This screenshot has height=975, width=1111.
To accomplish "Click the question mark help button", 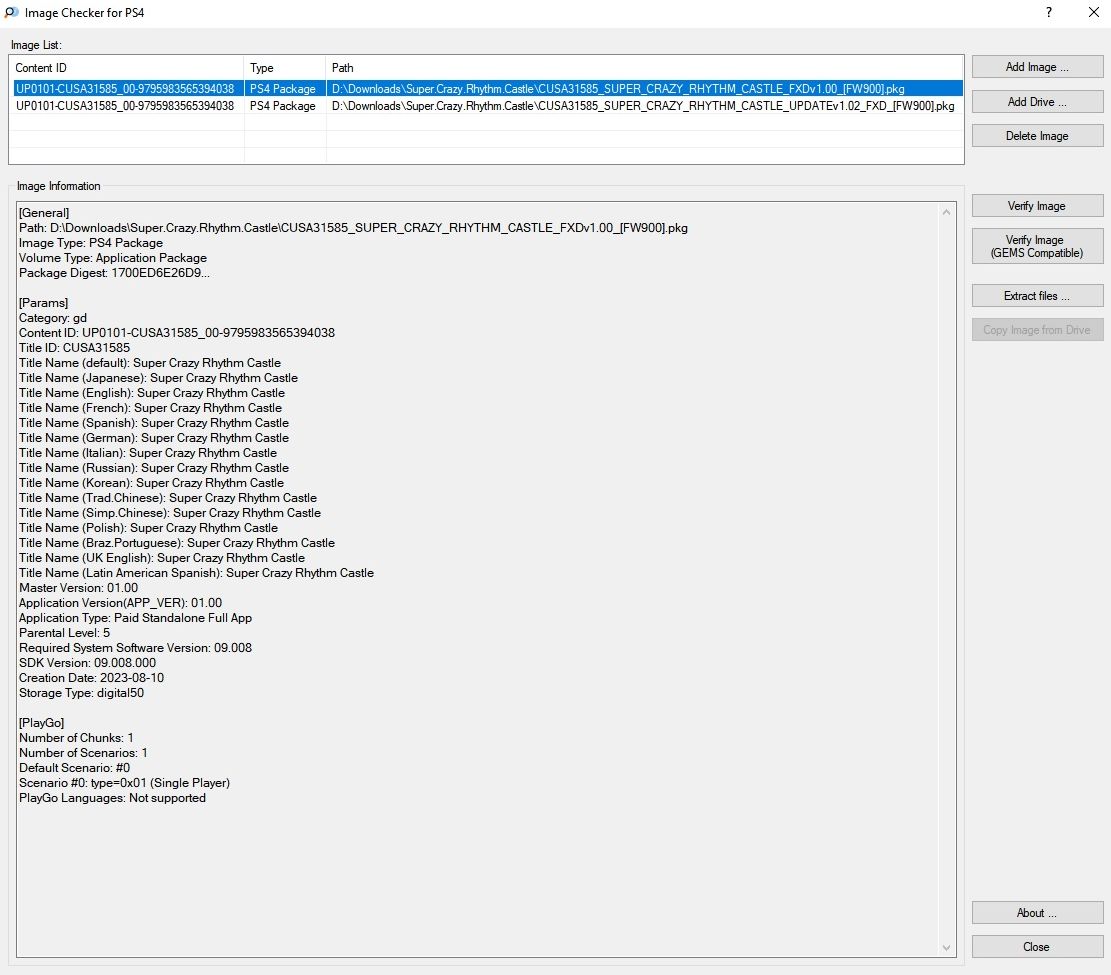I will (x=1048, y=13).
